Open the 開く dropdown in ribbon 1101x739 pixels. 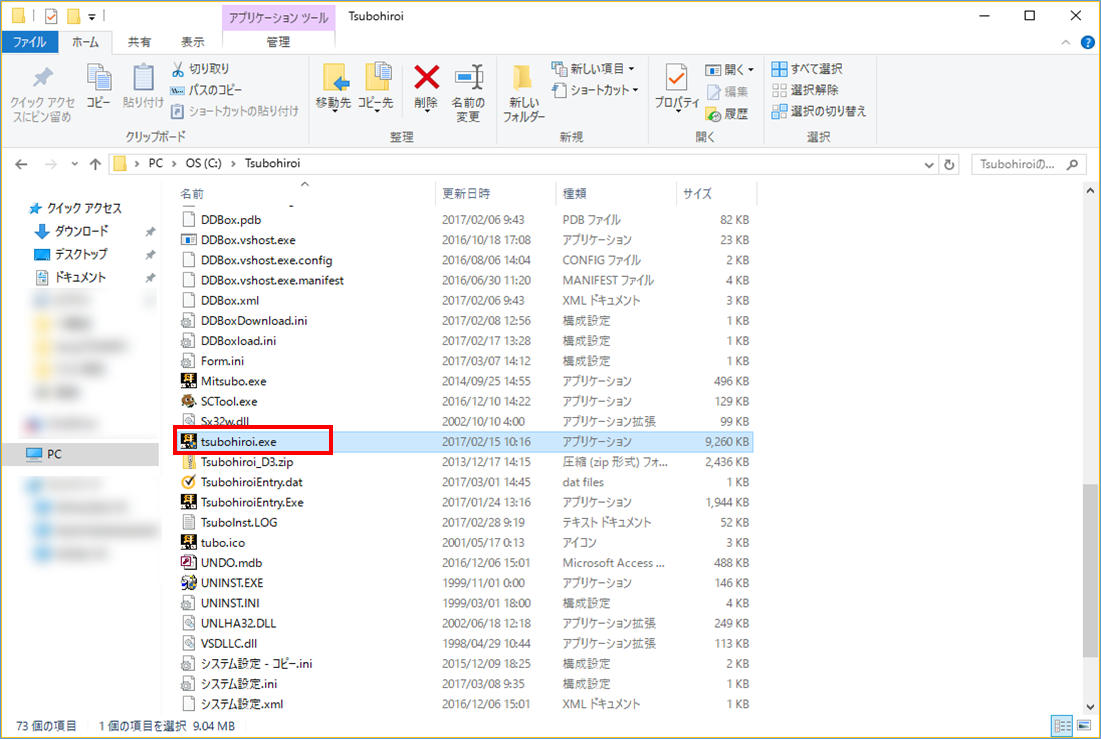tap(730, 70)
